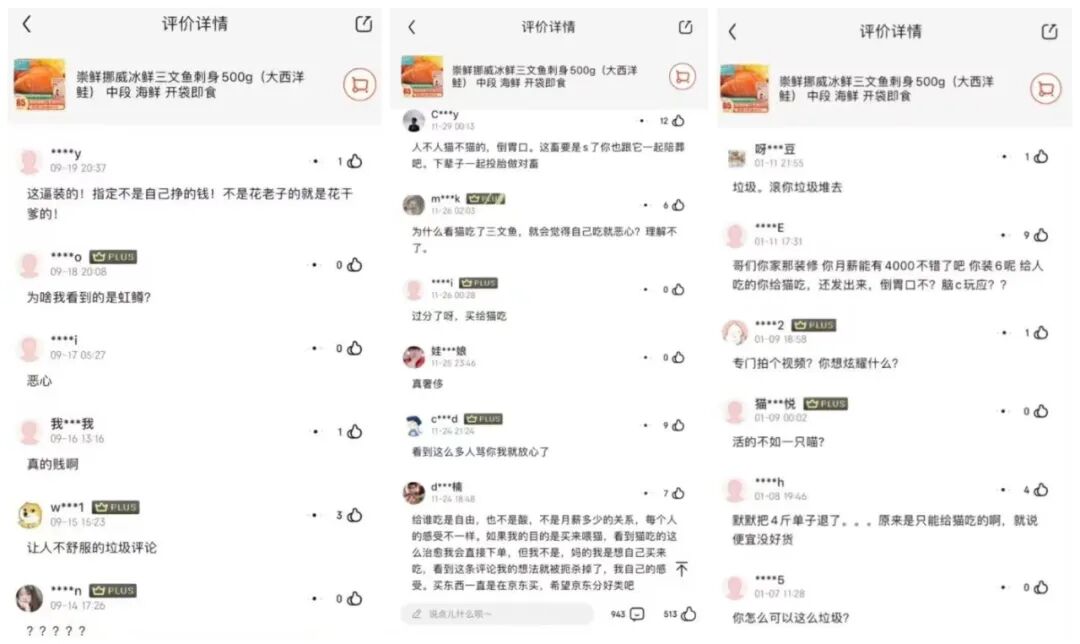
Task: Open the more-options dot beside c***d's comment
Action: pyautogui.click(x=645, y=426)
